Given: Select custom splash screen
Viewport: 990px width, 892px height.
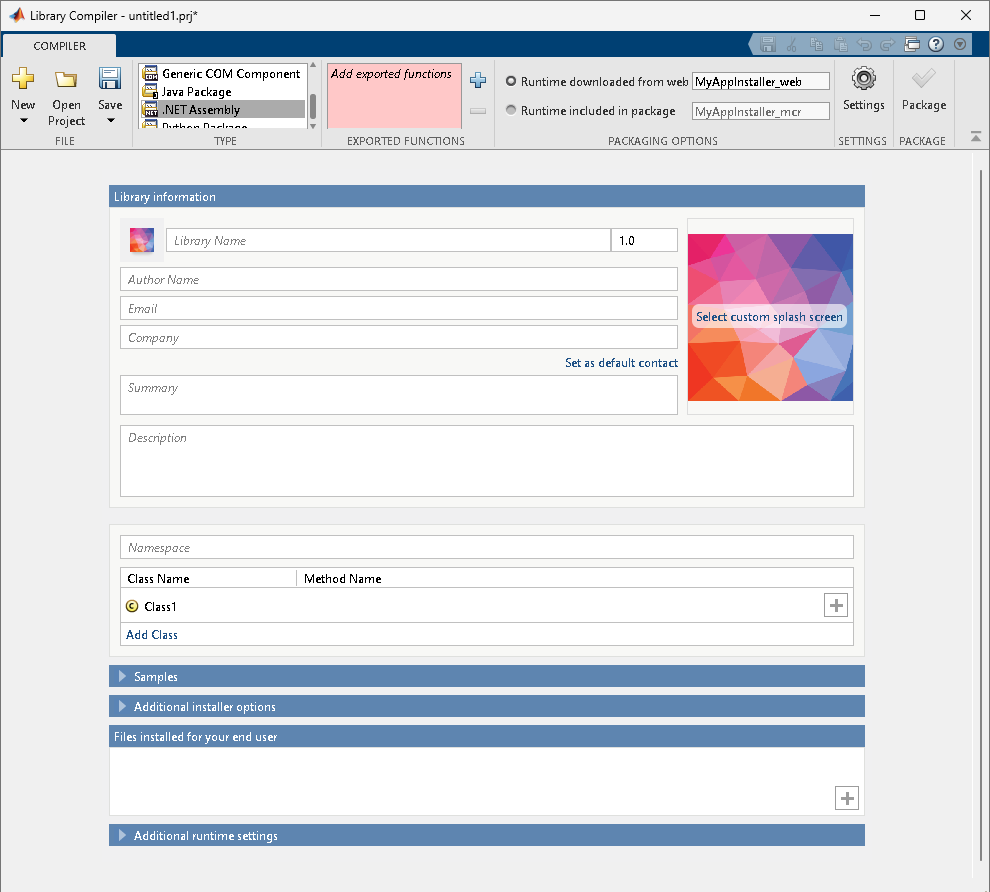Looking at the screenshot, I should (x=768, y=317).
